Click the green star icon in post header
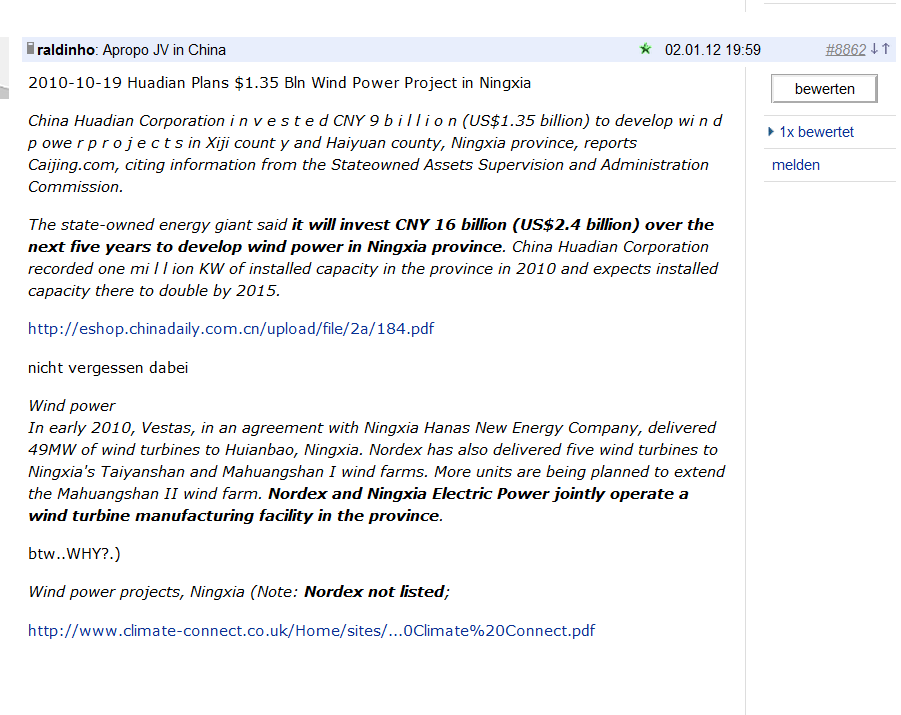Screen dimensions: 901x715 [645, 49]
